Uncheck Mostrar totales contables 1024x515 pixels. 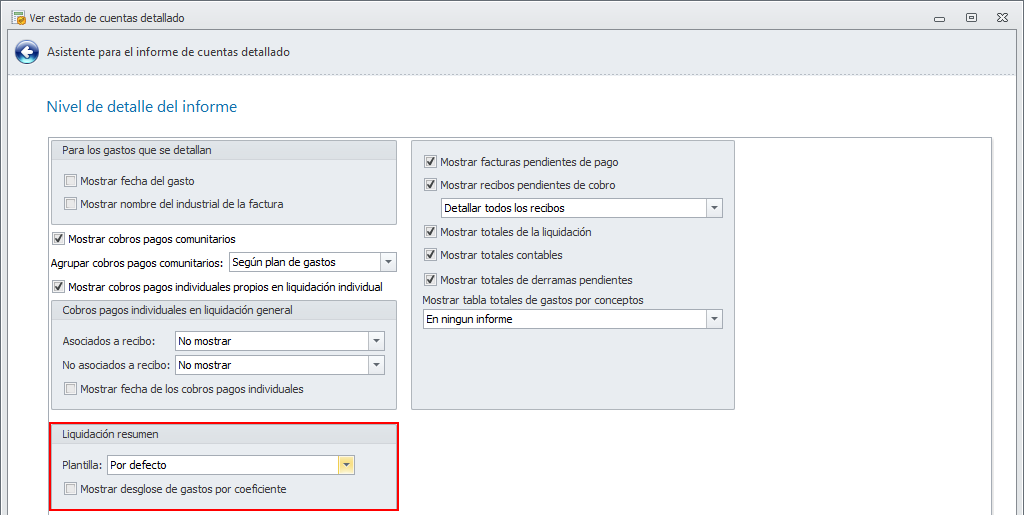tap(431, 255)
